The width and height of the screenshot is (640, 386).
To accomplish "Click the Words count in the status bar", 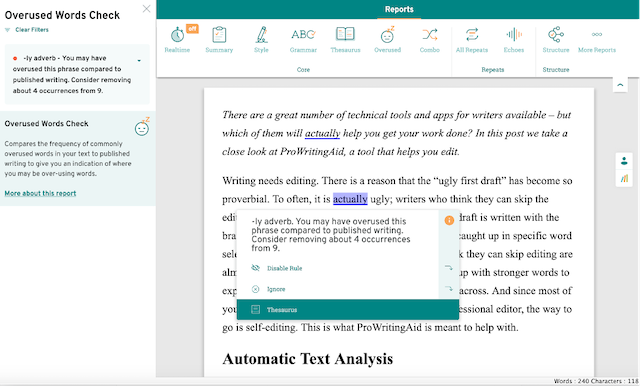I will pyautogui.click(x=571, y=381).
